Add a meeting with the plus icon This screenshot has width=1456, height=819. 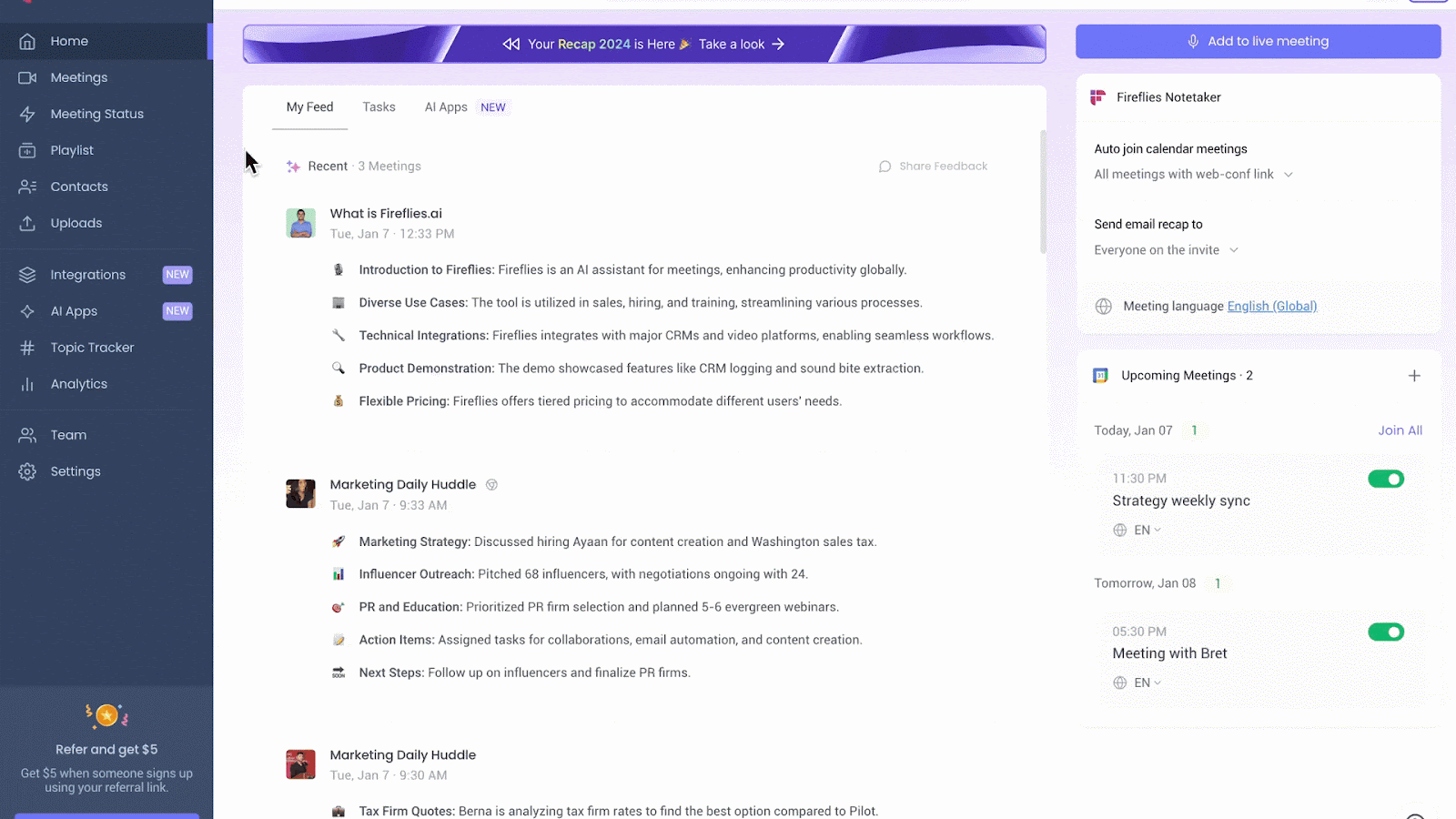pyautogui.click(x=1414, y=376)
